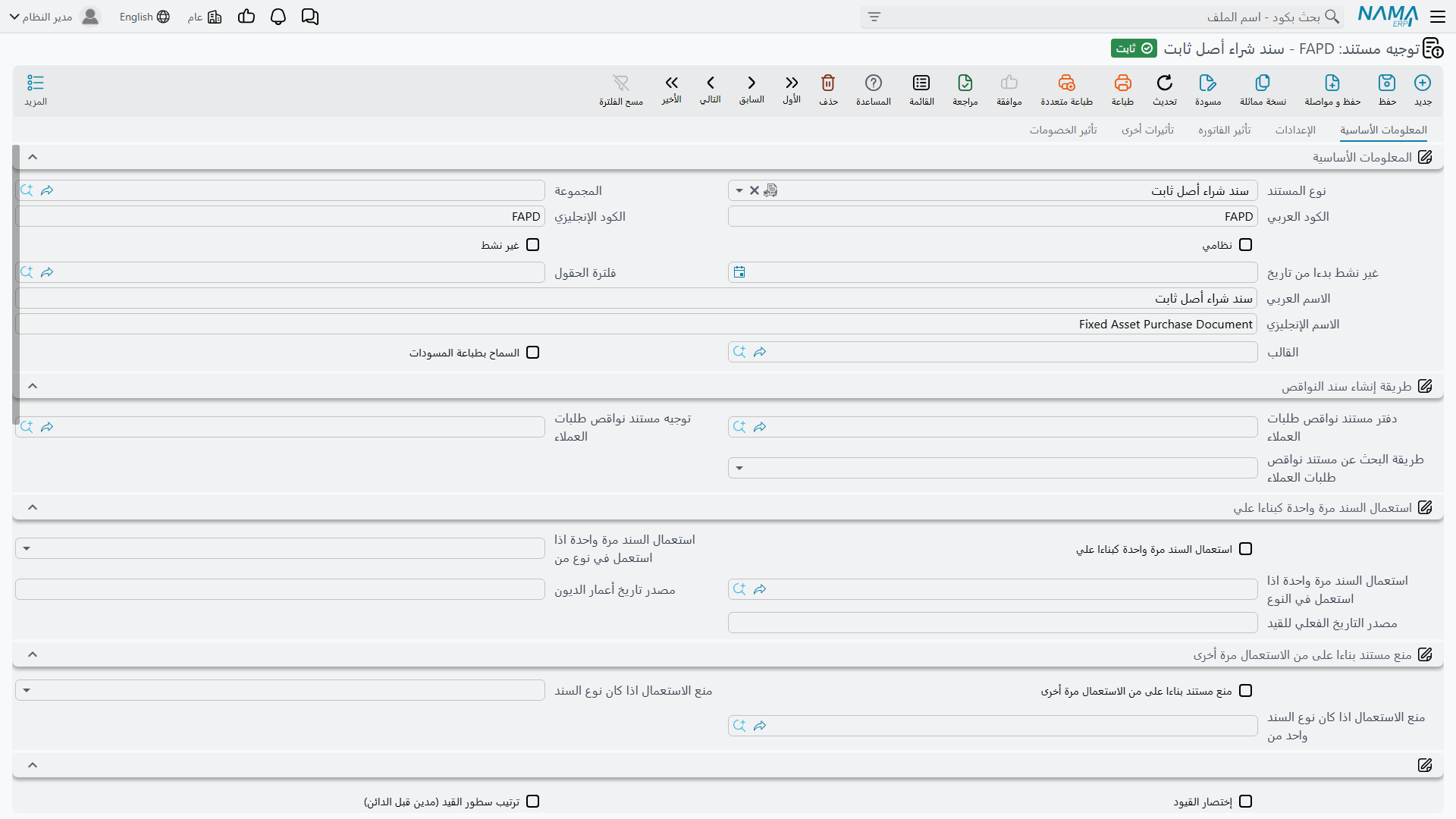
Task: Go to السابق (Previous) record
Action: [x=752, y=83]
